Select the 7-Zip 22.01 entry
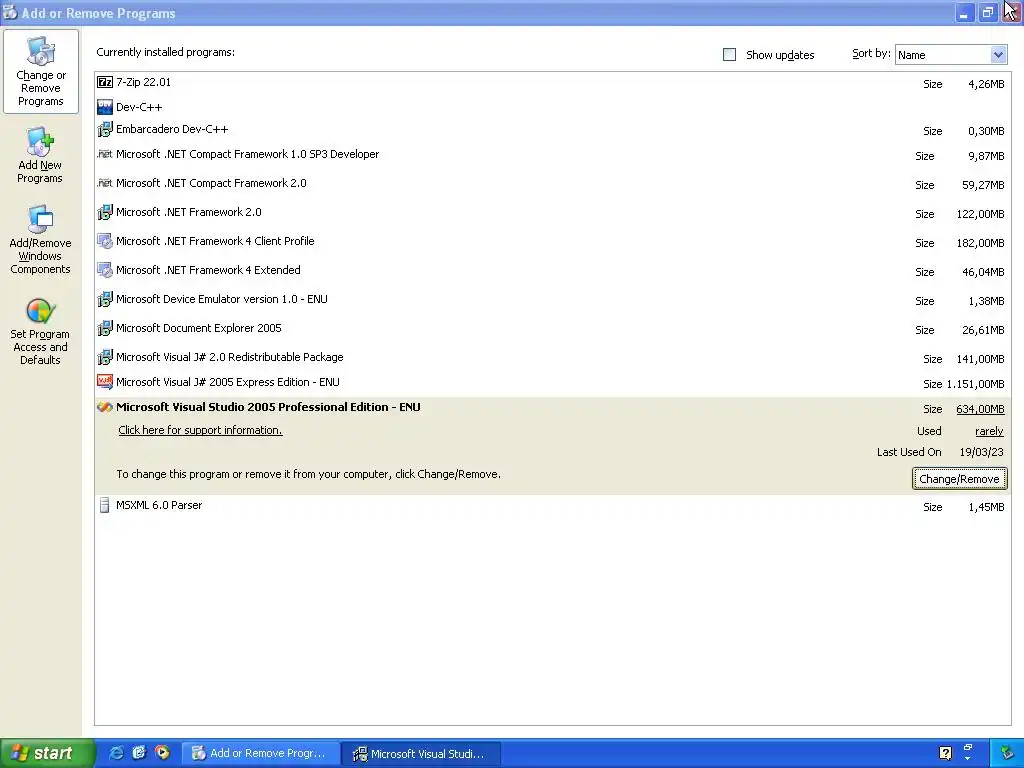 coord(552,83)
